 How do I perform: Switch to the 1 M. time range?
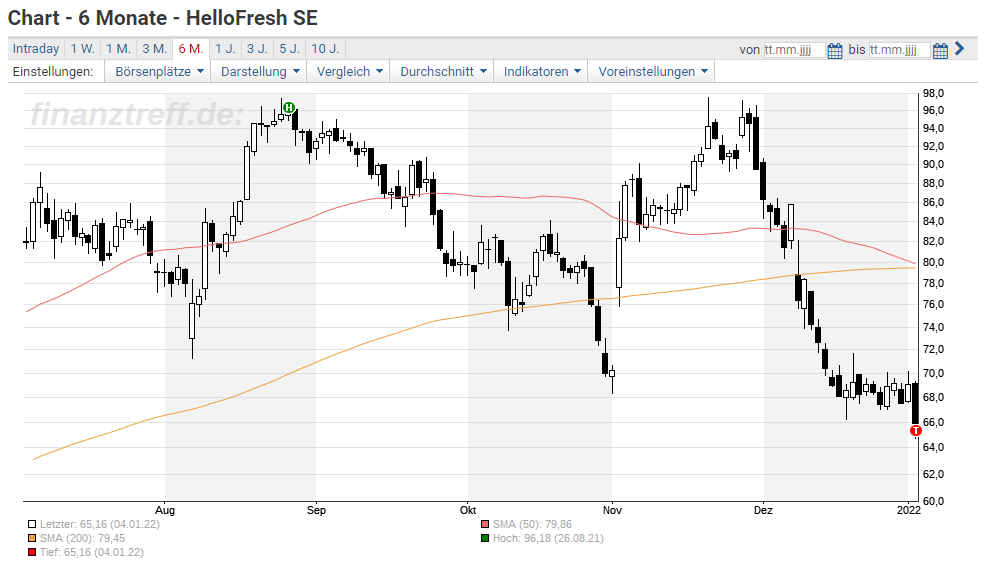[x=118, y=49]
